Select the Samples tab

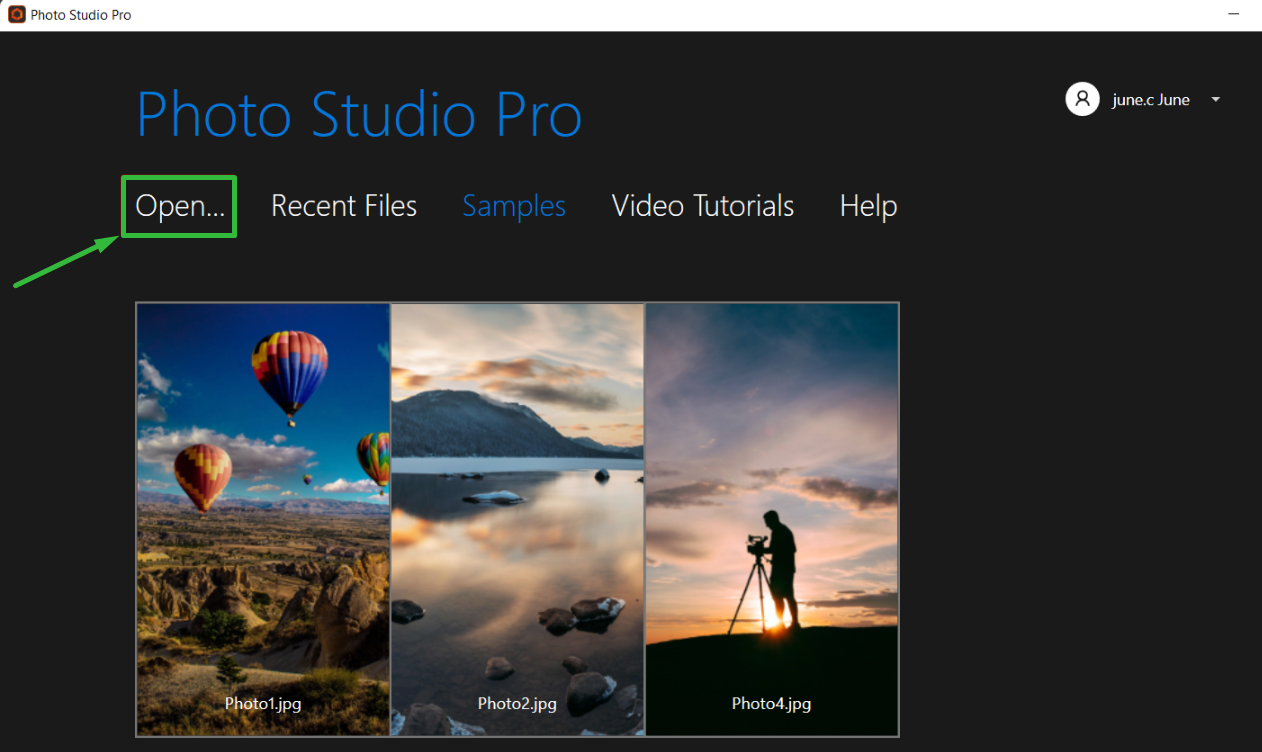click(514, 206)
